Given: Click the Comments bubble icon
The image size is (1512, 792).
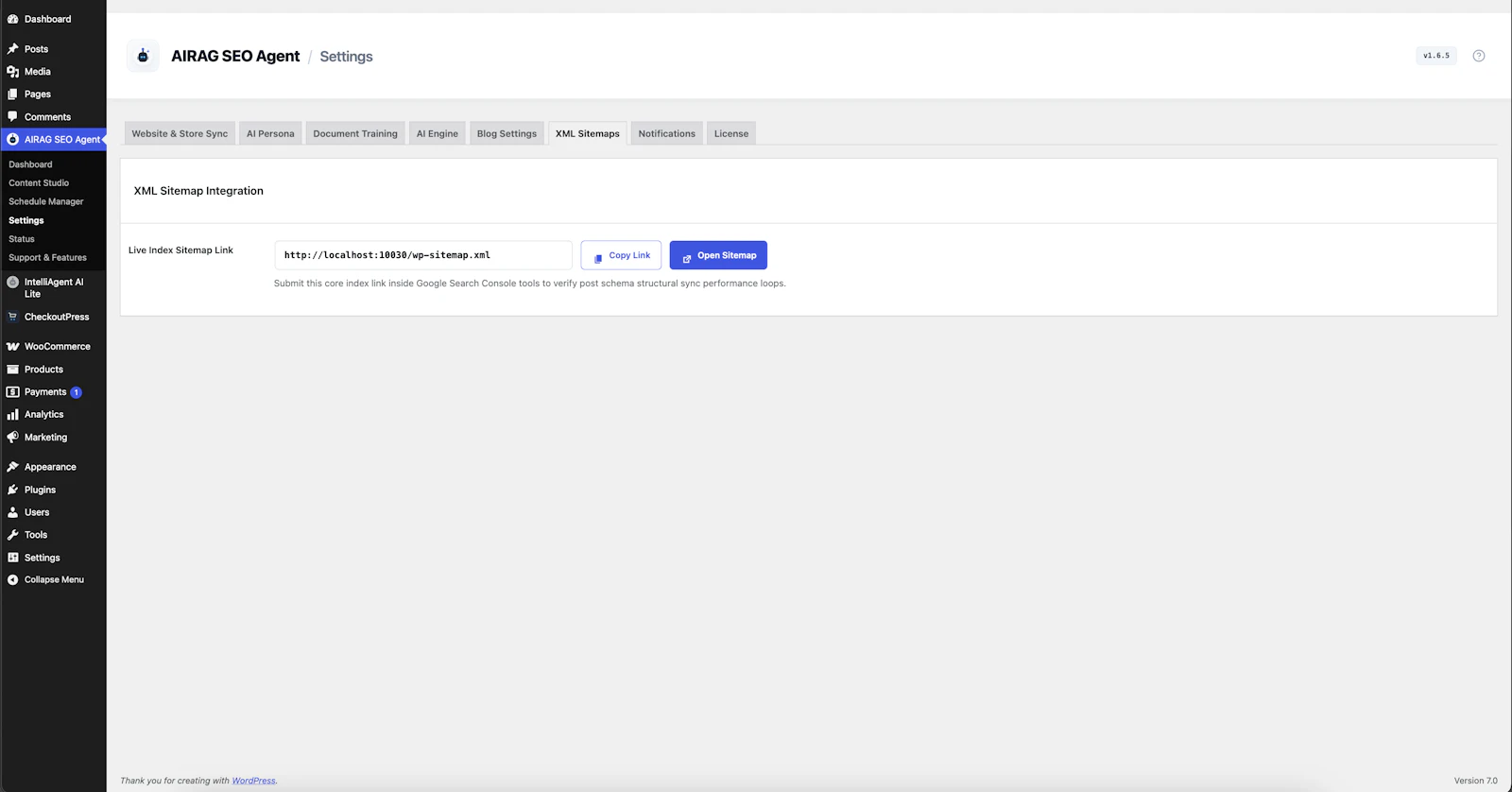Looking at the screenshot, I should (x=13, y=116).
